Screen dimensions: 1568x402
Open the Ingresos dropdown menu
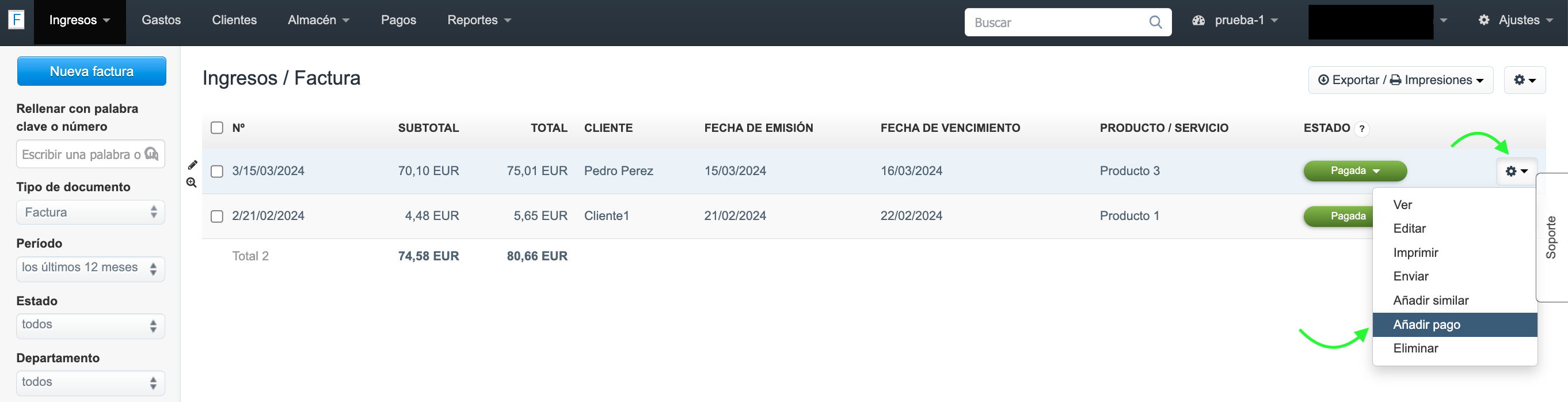click(x=80, y=20)
